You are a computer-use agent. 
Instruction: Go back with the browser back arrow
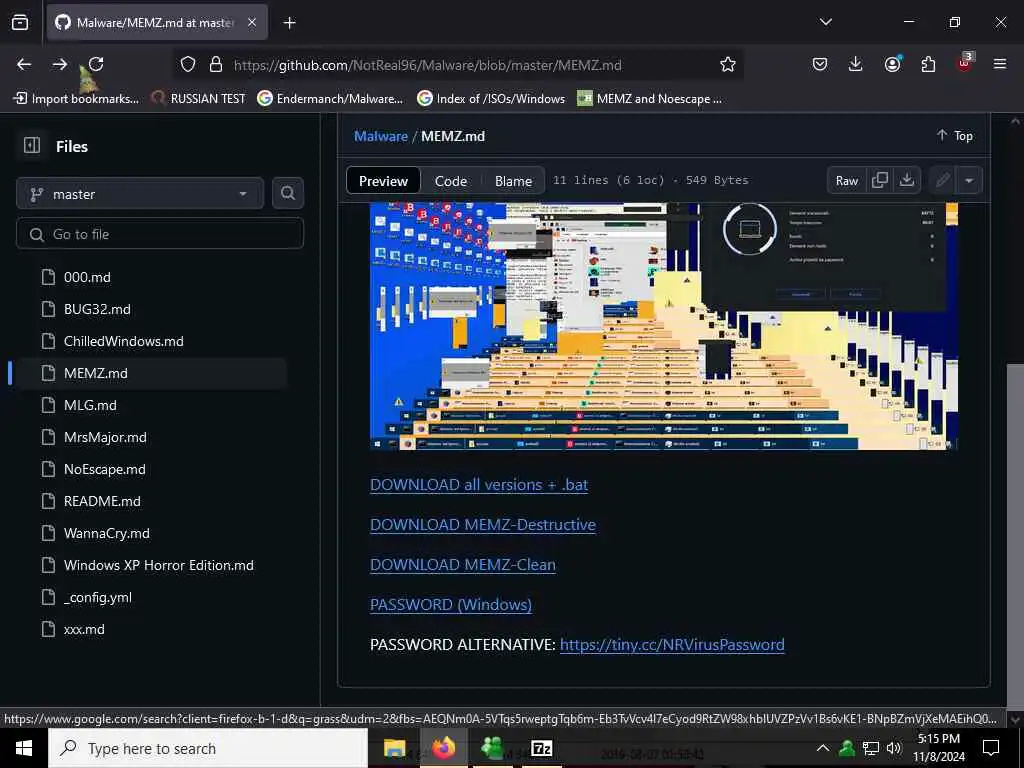point(24,64)
